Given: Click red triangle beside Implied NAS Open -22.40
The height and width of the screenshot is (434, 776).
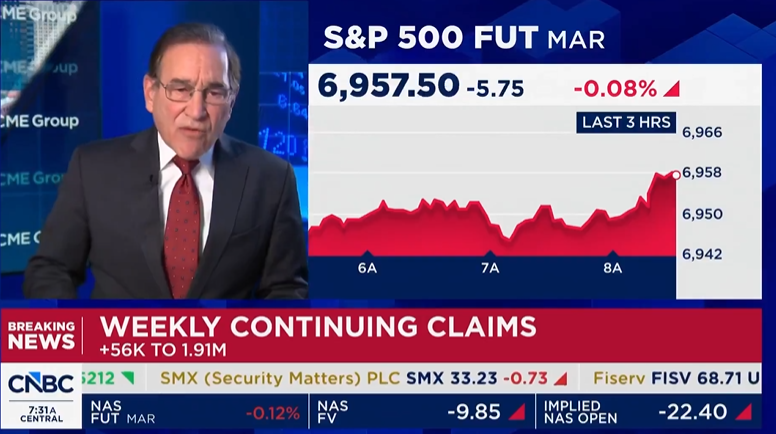Looking at the screenshot, I should 742,412.
